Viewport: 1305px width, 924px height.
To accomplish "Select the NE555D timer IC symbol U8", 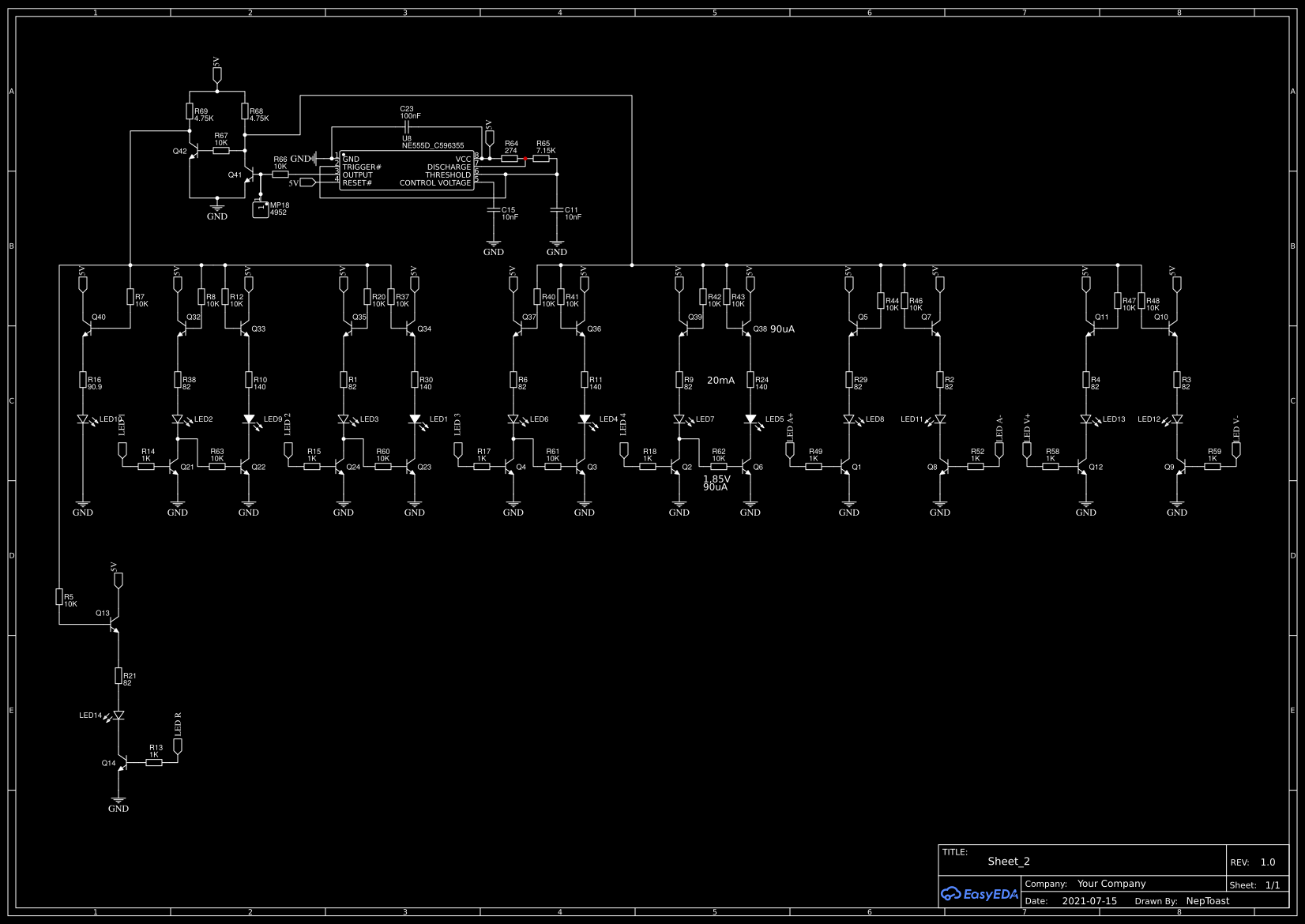I will coord(407,170).
